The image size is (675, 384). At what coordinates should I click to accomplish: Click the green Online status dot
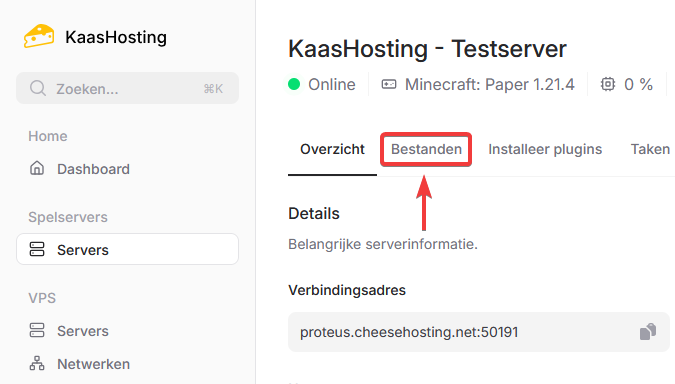[294, 84]
